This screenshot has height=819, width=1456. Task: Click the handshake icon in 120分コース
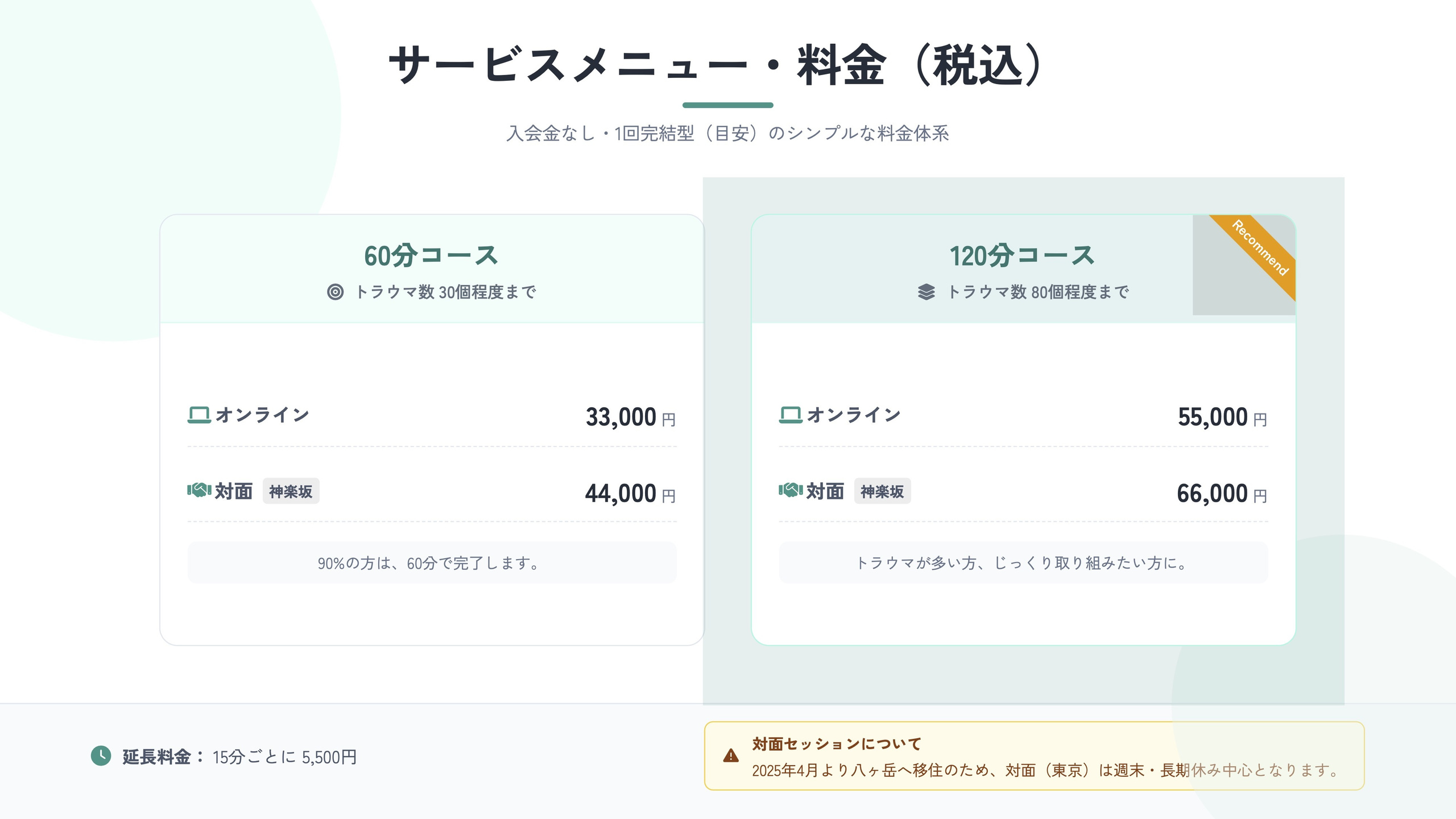[x=791, y=490]
